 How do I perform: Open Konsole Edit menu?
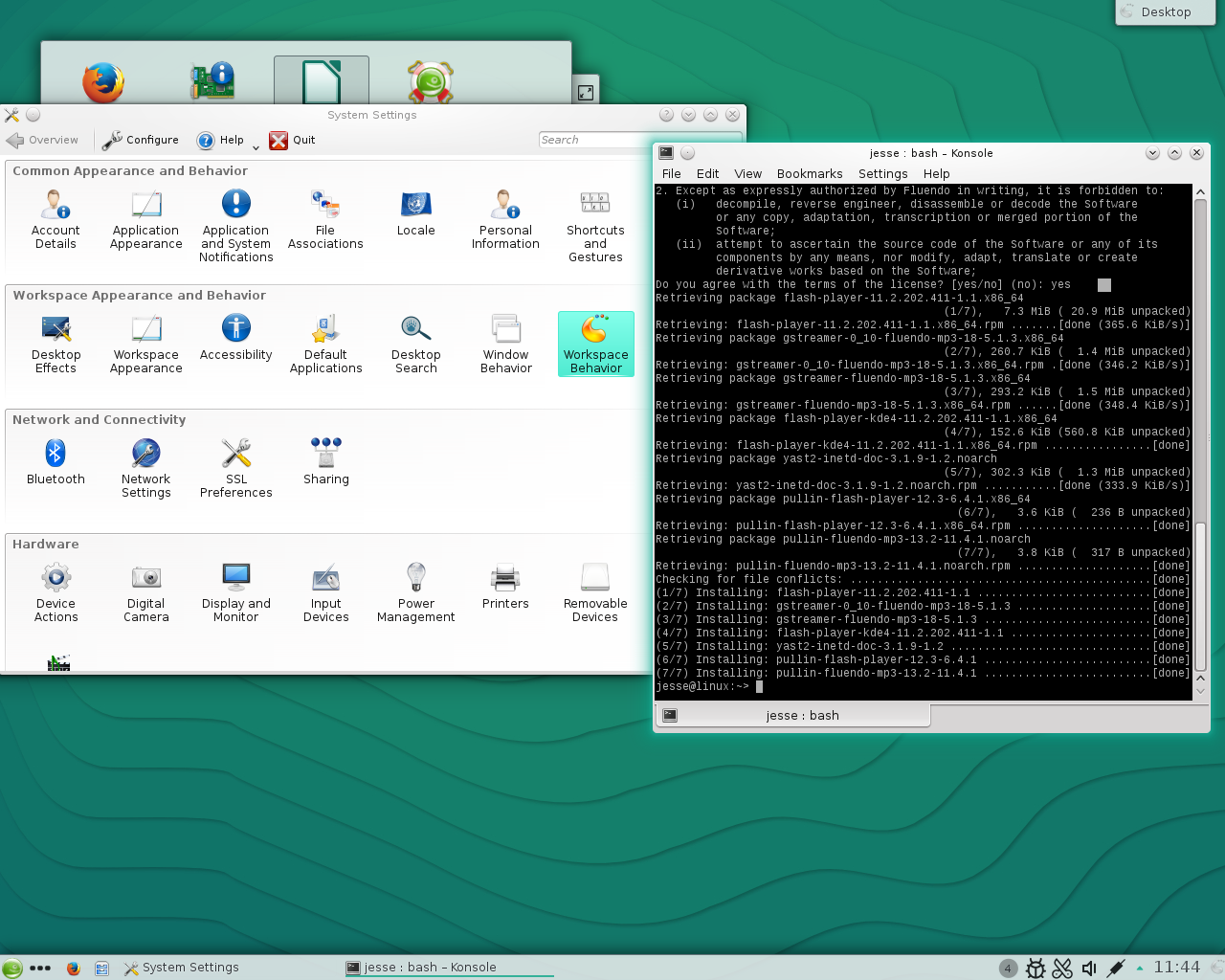708,174
